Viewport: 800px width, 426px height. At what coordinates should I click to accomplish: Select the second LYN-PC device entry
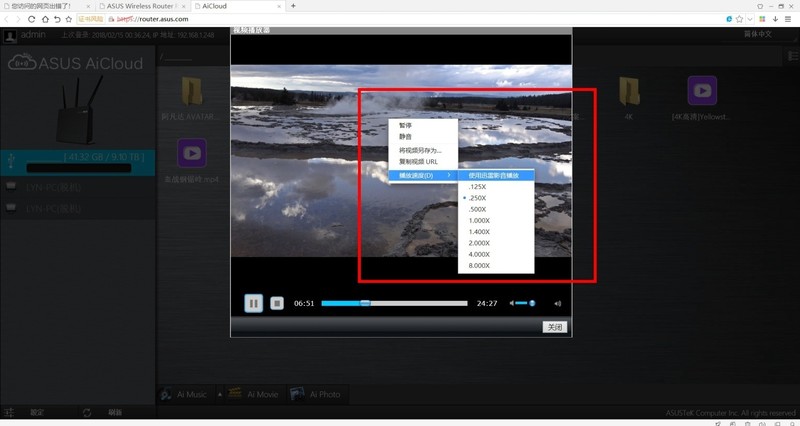coord(78,208)
